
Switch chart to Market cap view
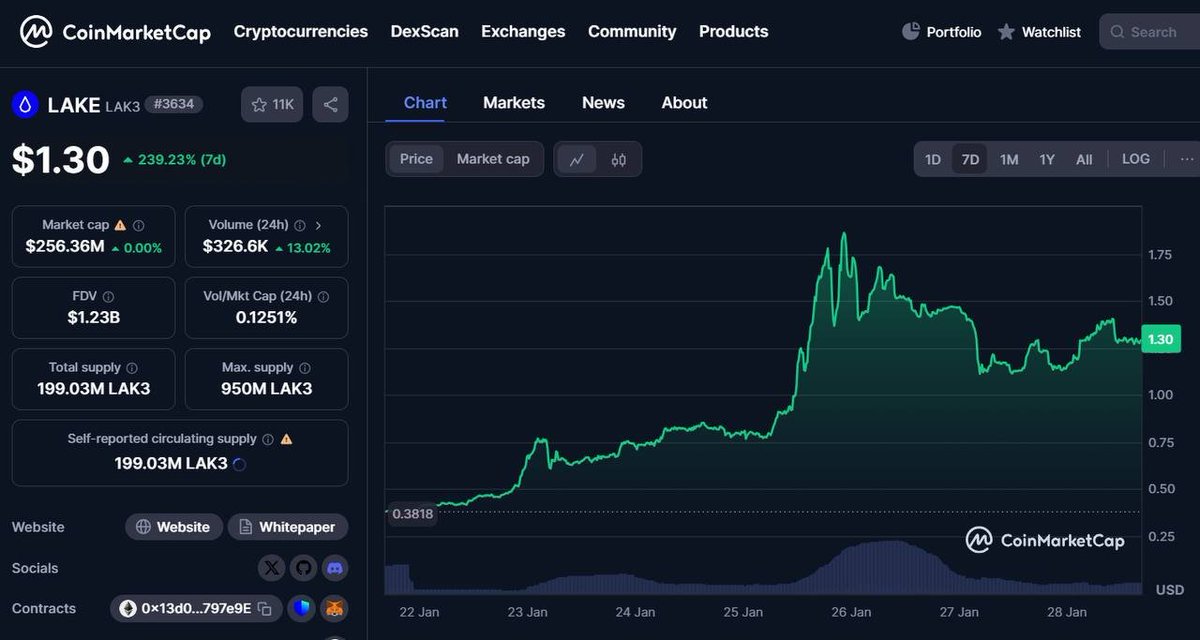[x=493, y=159]
